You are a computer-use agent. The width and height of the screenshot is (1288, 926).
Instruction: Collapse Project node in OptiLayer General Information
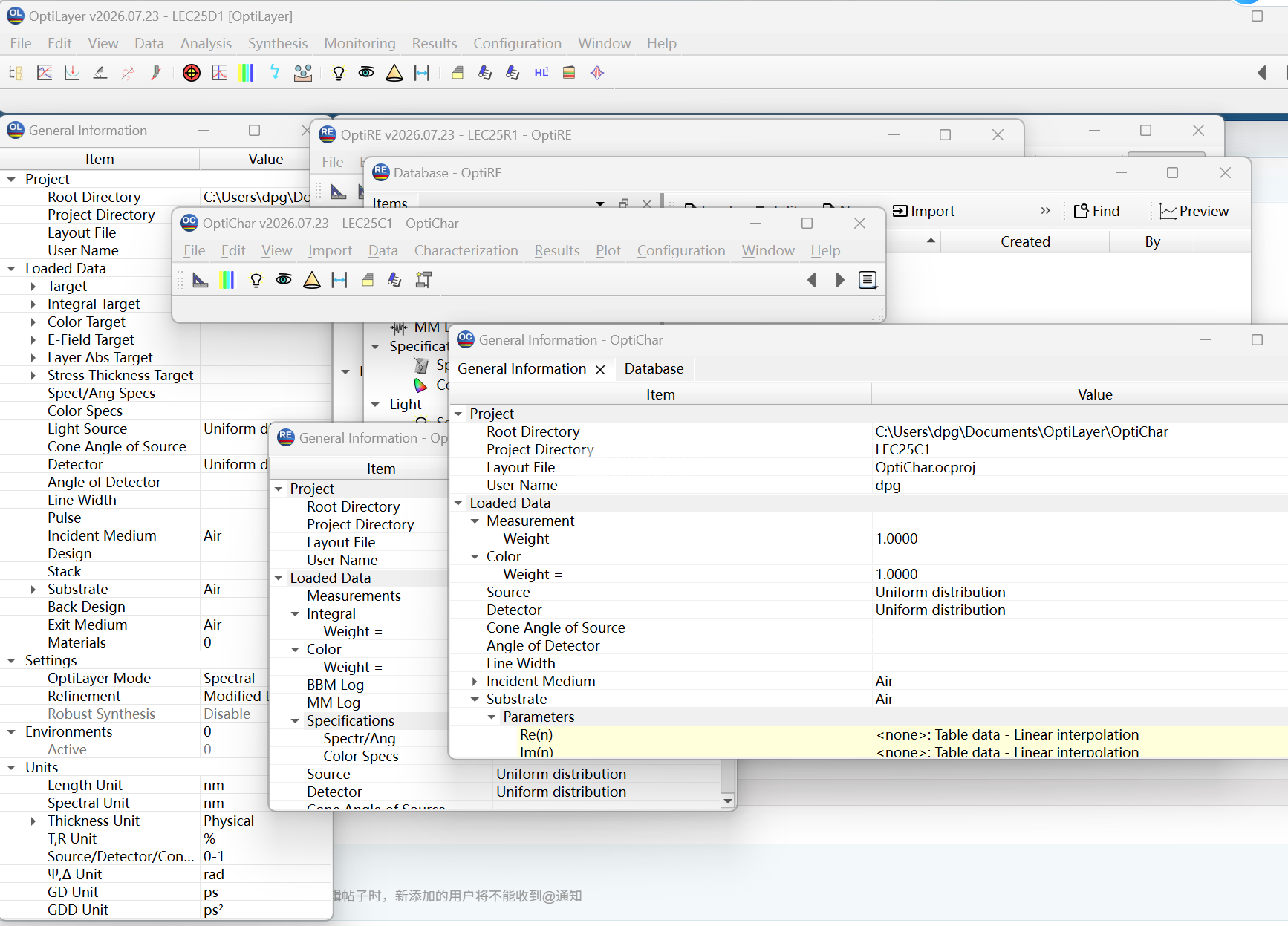pyautogui.click(x=11, y=180)
